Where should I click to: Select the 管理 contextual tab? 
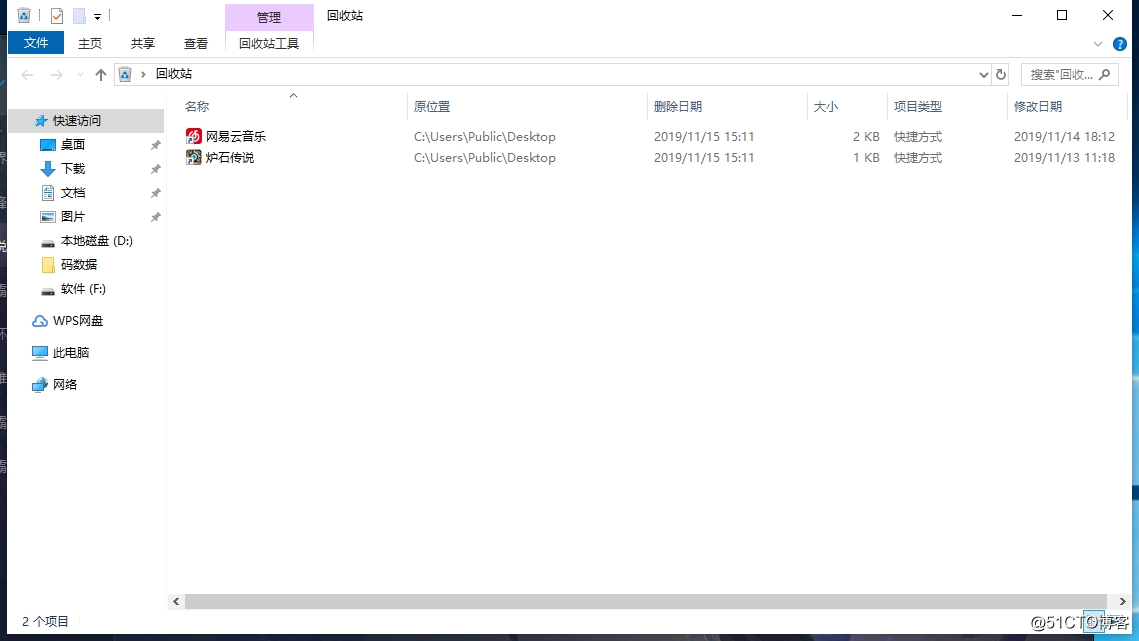pyautogui.click(x=269, y=17)
